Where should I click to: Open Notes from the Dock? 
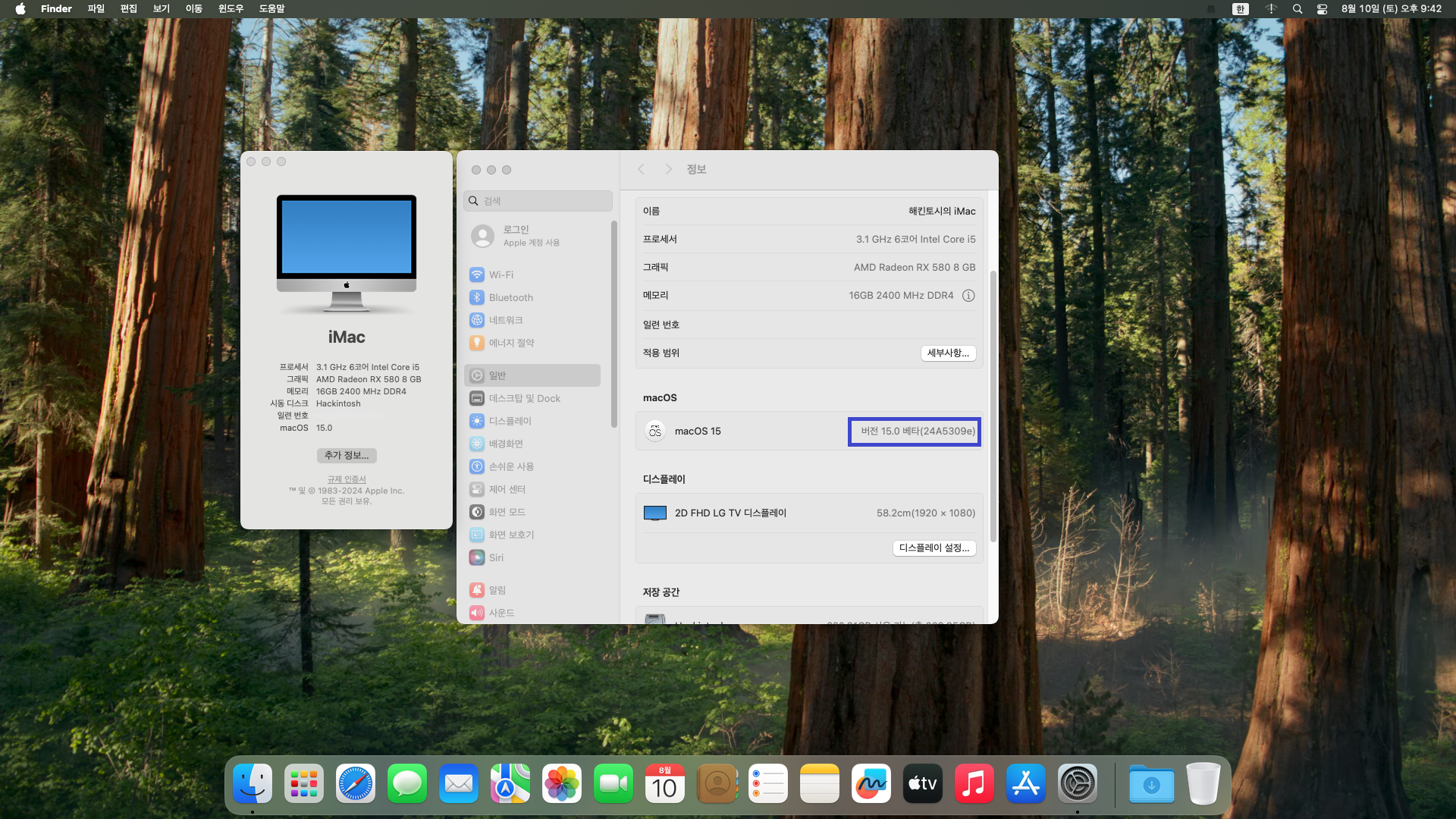(820, 784)
